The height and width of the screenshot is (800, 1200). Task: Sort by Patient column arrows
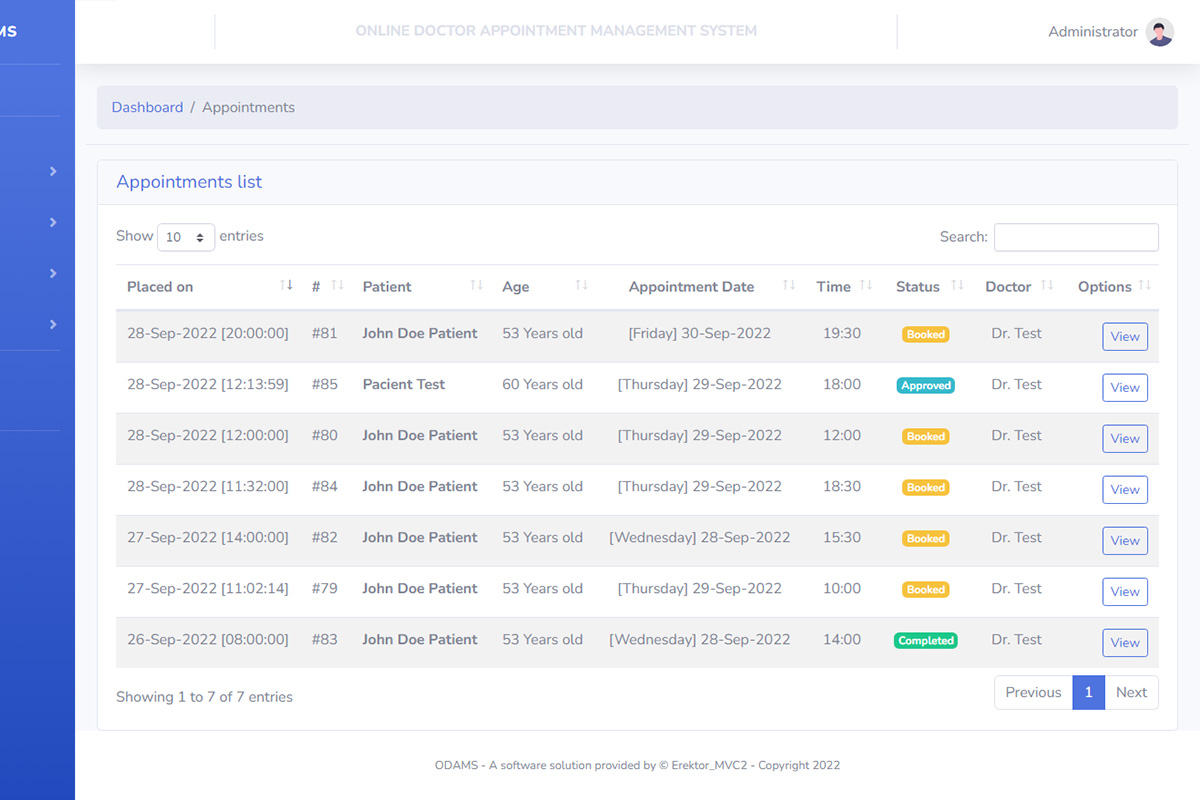click(477, 286)
